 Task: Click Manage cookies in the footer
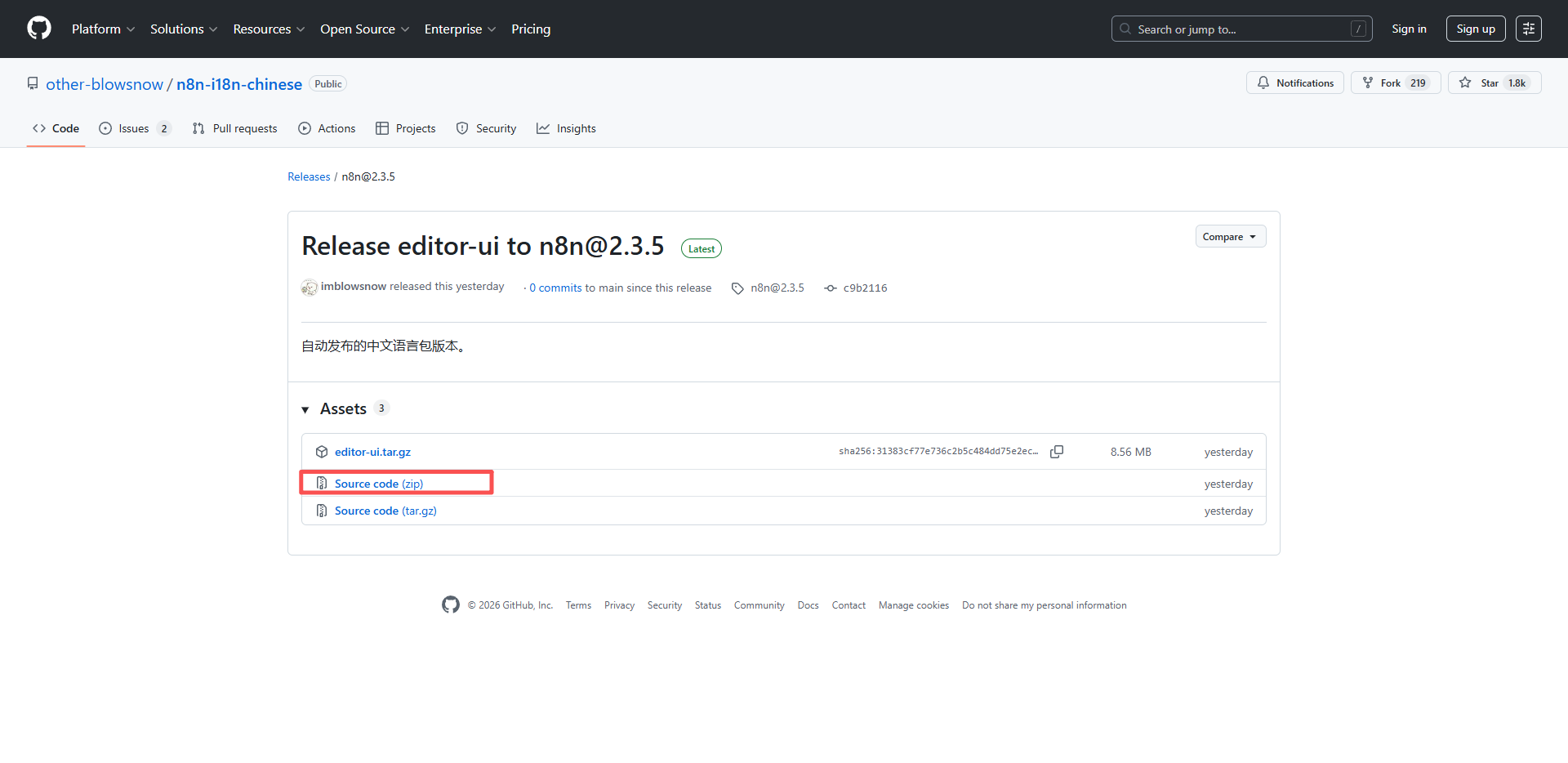[x=914, y=605]
